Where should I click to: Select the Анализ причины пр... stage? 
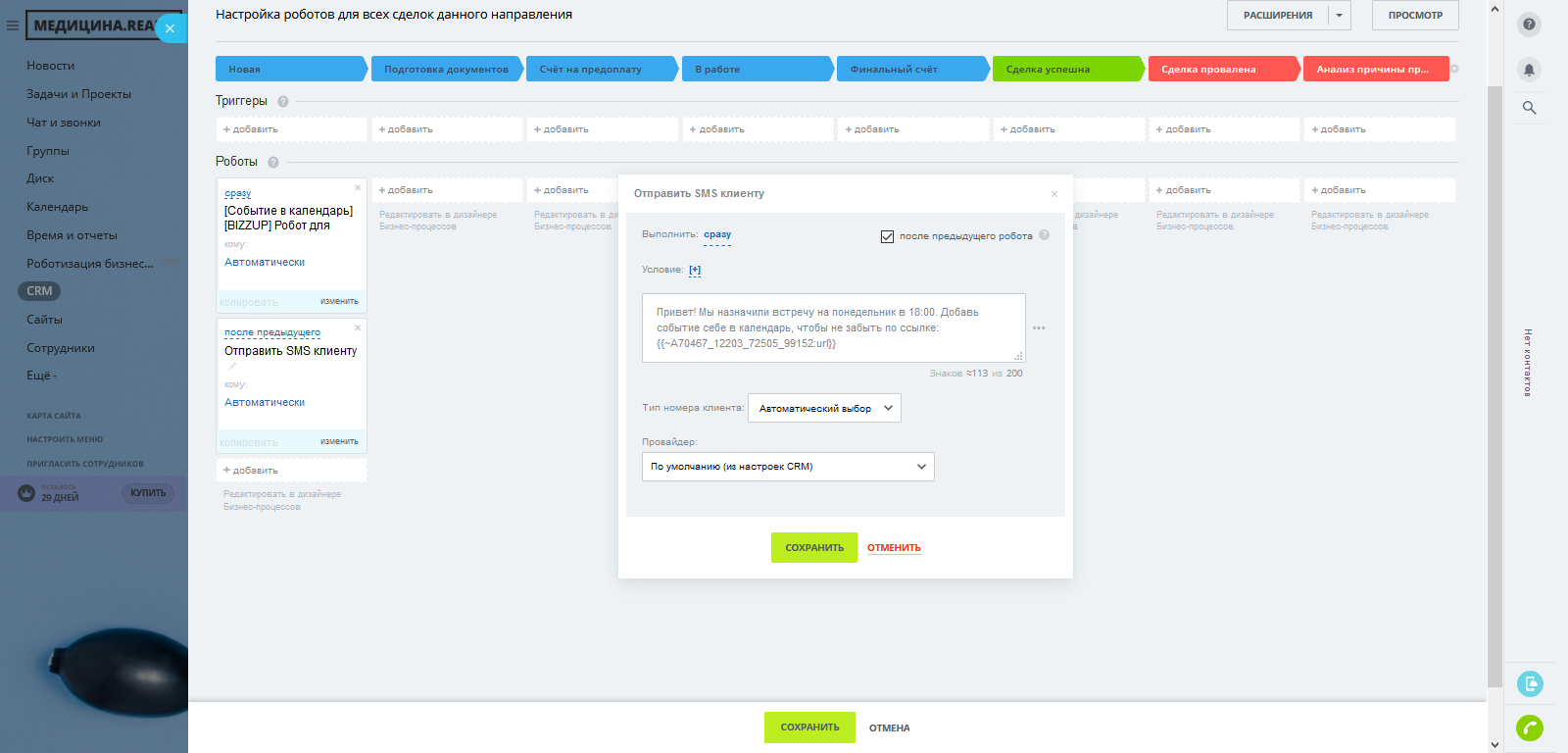click(1377, 70)
